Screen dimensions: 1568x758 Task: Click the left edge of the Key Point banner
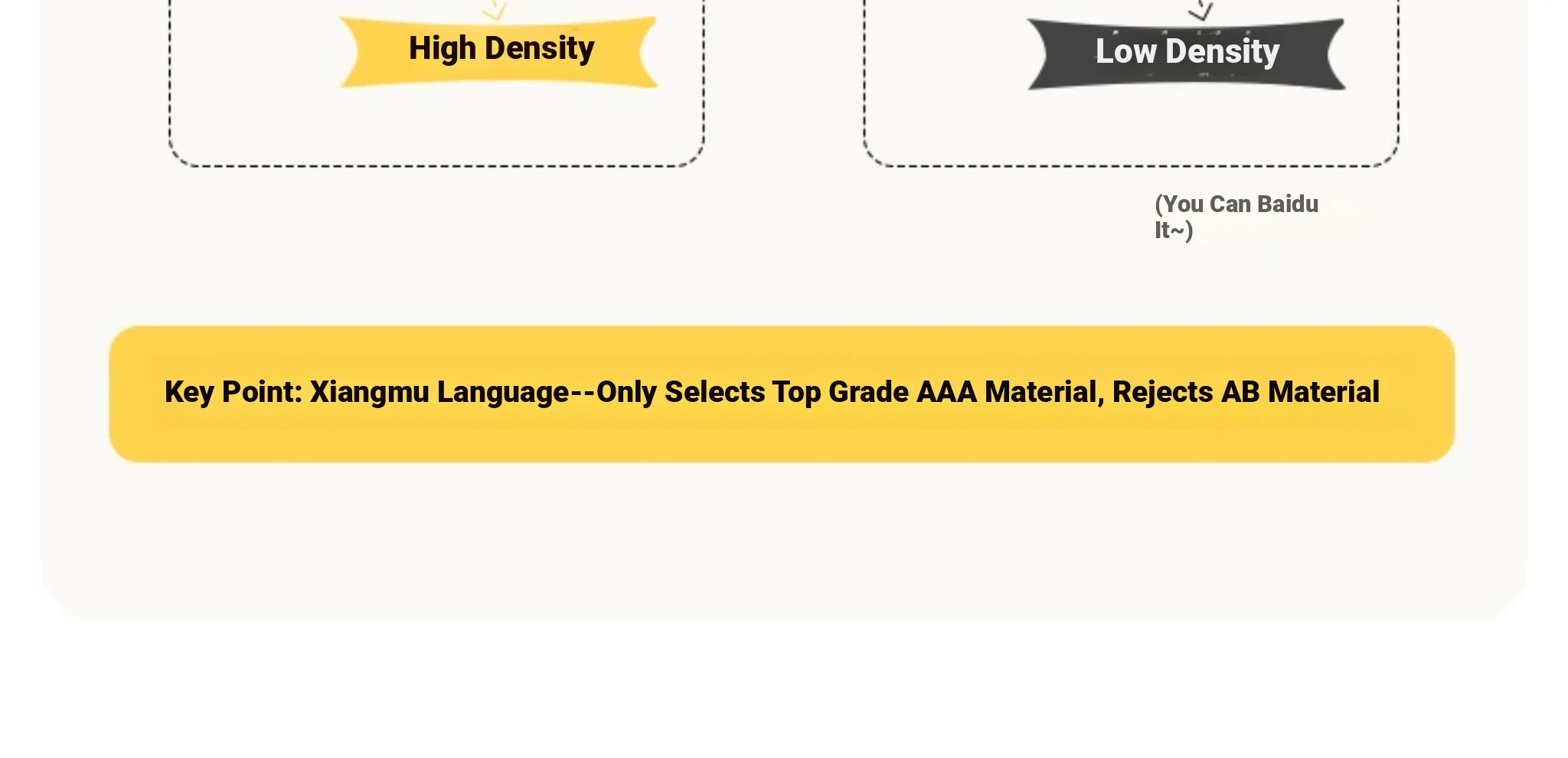point(112,394)
